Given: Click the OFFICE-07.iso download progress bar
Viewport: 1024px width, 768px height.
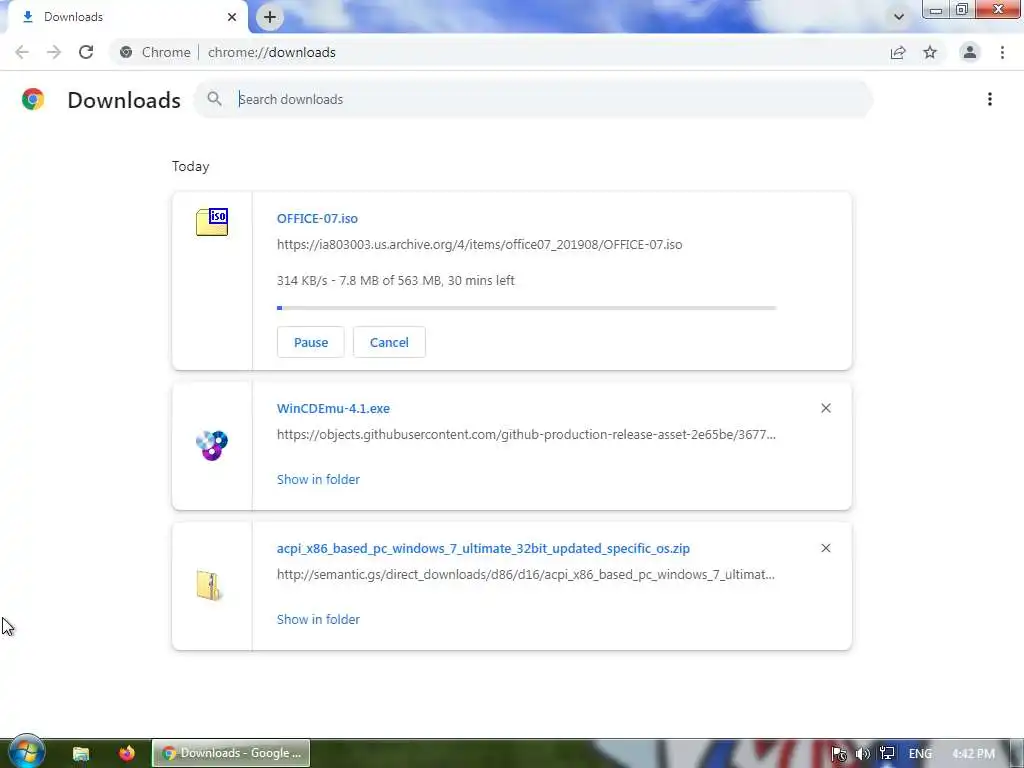Looking at the screenshot, I should click(x=526, y=308).
